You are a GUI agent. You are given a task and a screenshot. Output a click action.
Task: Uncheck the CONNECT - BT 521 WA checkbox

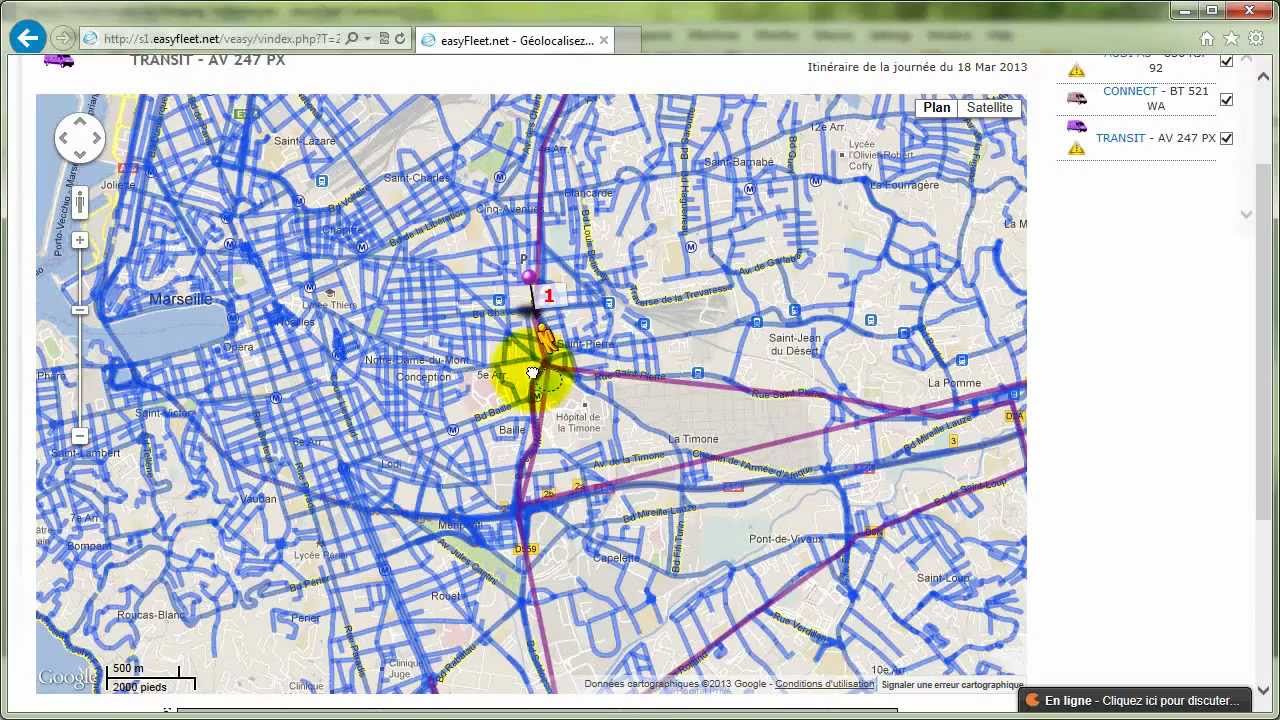1226,99
